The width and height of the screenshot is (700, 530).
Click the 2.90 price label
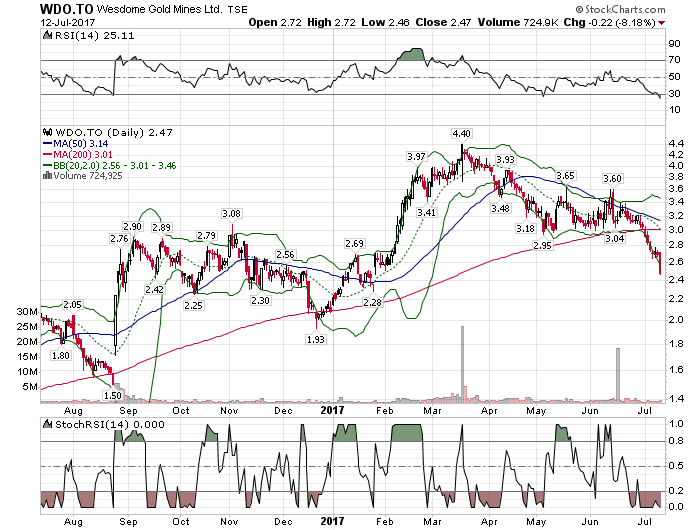point(132,226)
